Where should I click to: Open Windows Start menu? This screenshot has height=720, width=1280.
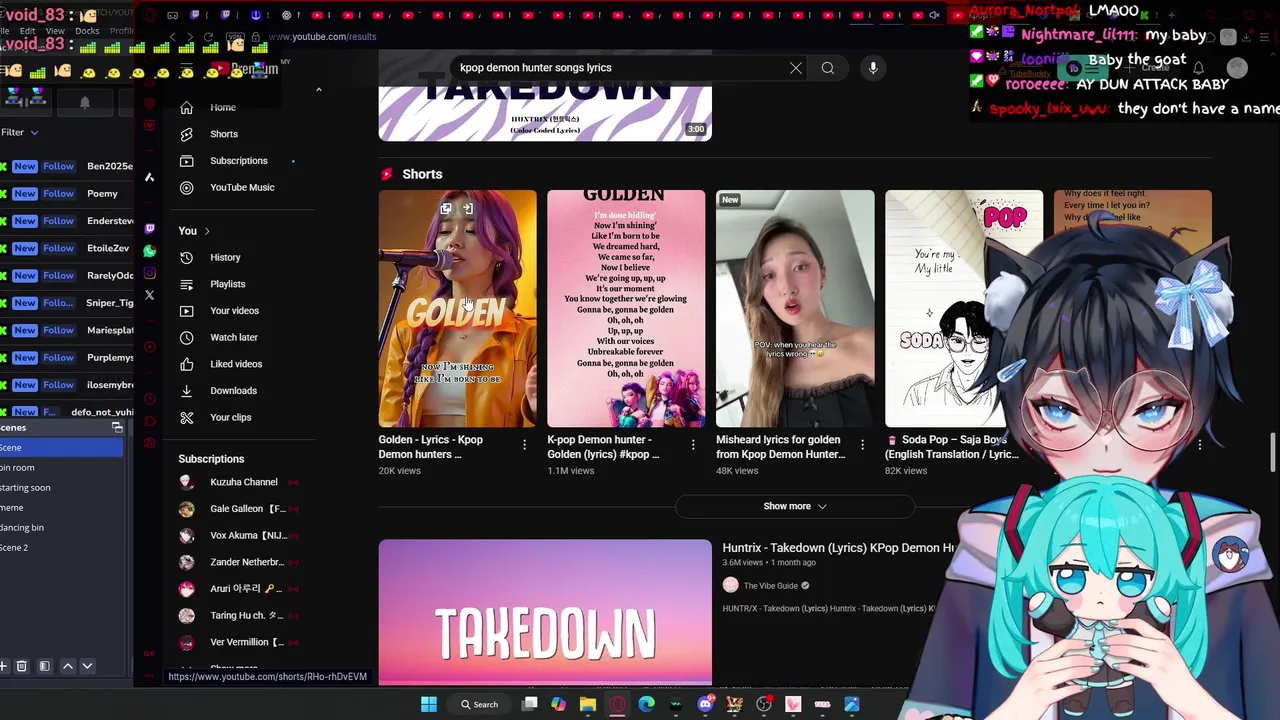click(x=429, y=704)
